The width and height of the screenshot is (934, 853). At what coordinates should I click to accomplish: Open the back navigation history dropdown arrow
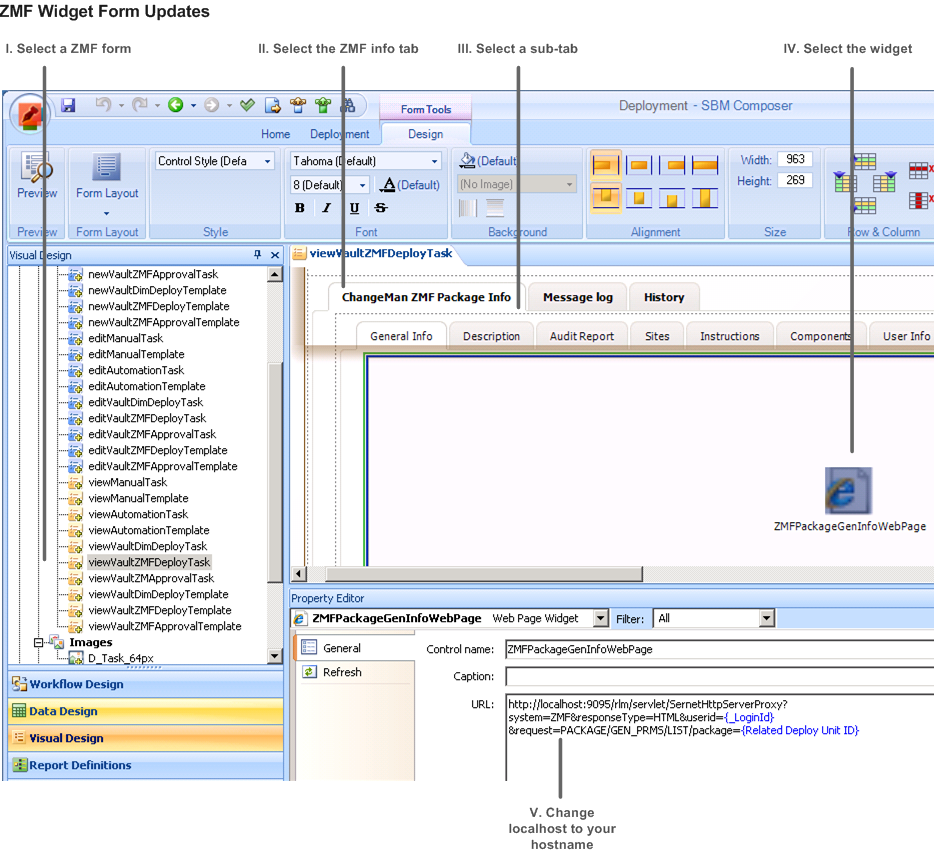pos(193,105)
